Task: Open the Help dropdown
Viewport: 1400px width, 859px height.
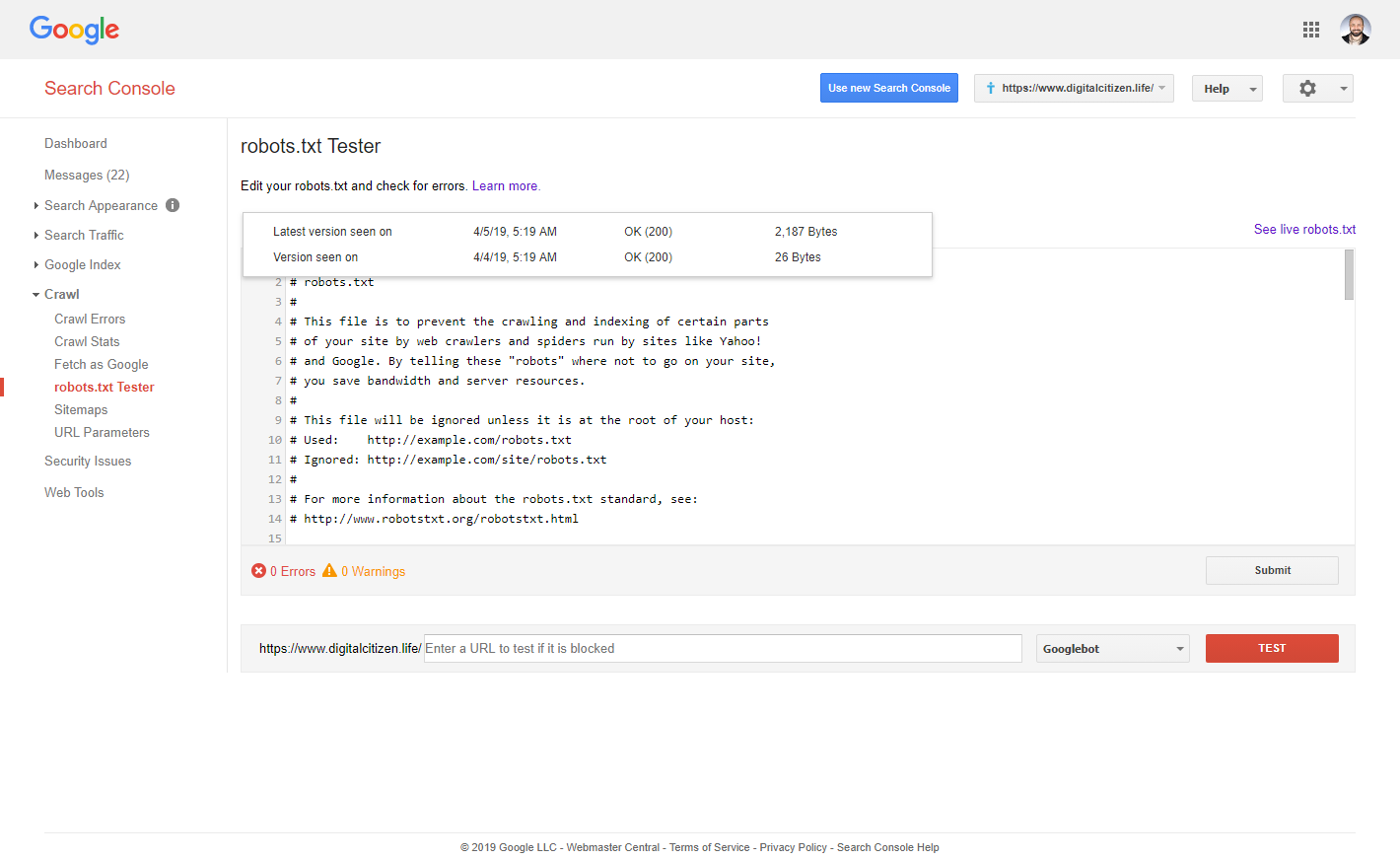Action: (x=1226, y=89)
